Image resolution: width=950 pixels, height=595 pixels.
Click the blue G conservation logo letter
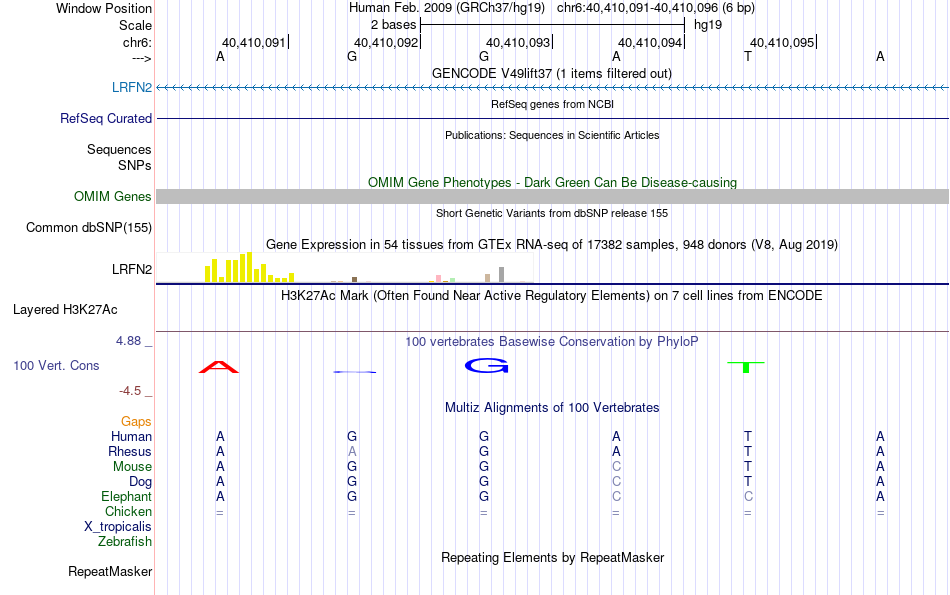point(486,365)
